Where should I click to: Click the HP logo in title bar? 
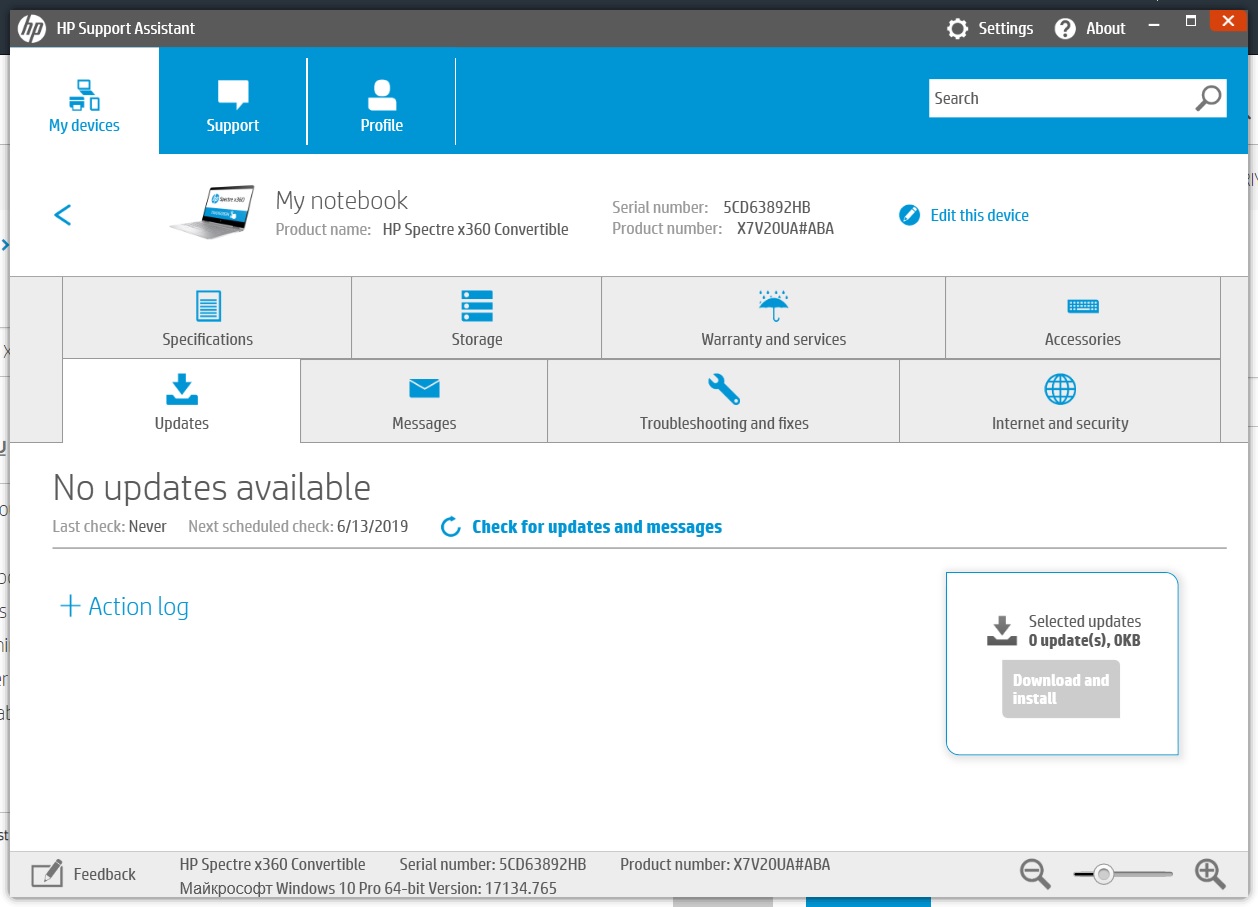[x=32, y=29]
